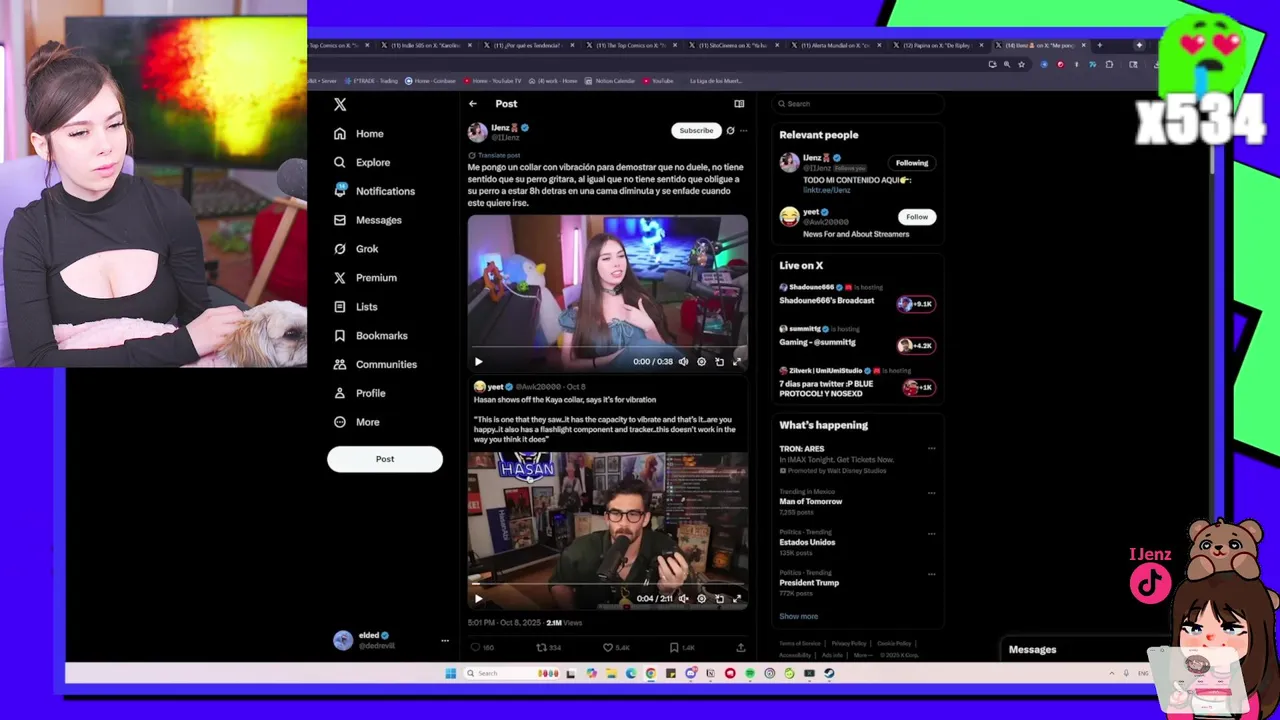Bookmark the post showing 1.4K
The width and height of the screenshot is (1280, 720).
point(674,648)
